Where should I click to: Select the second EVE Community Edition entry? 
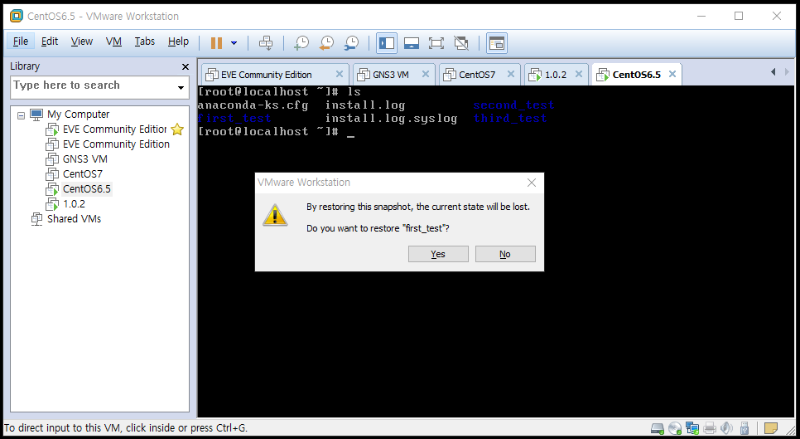click(x=116, y=144)
